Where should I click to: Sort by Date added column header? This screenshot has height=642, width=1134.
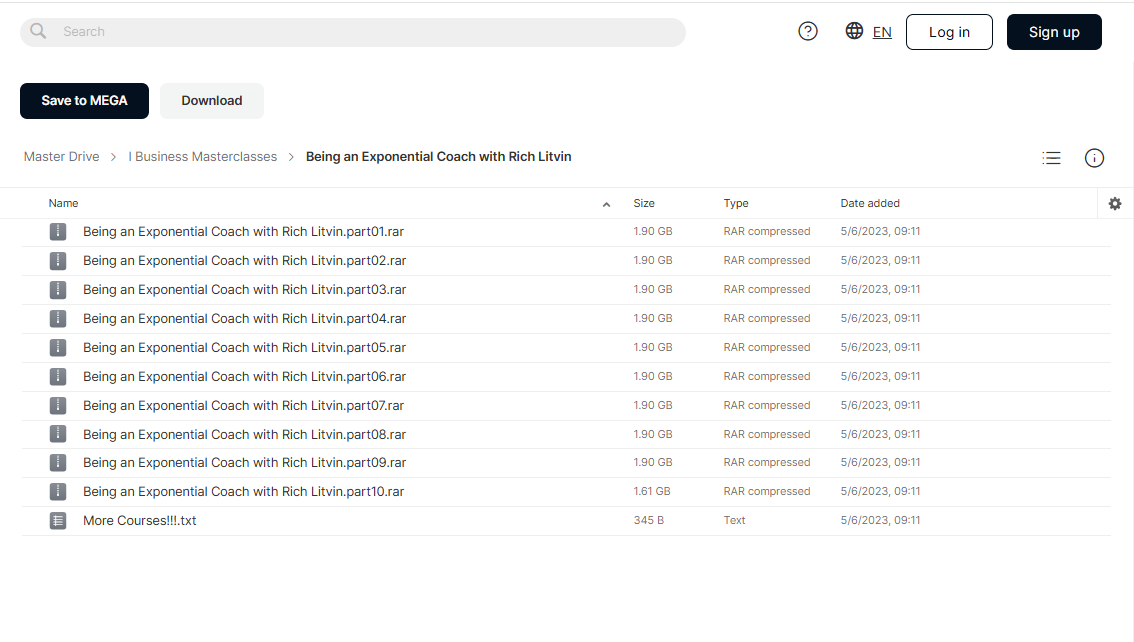coord(870,203)
